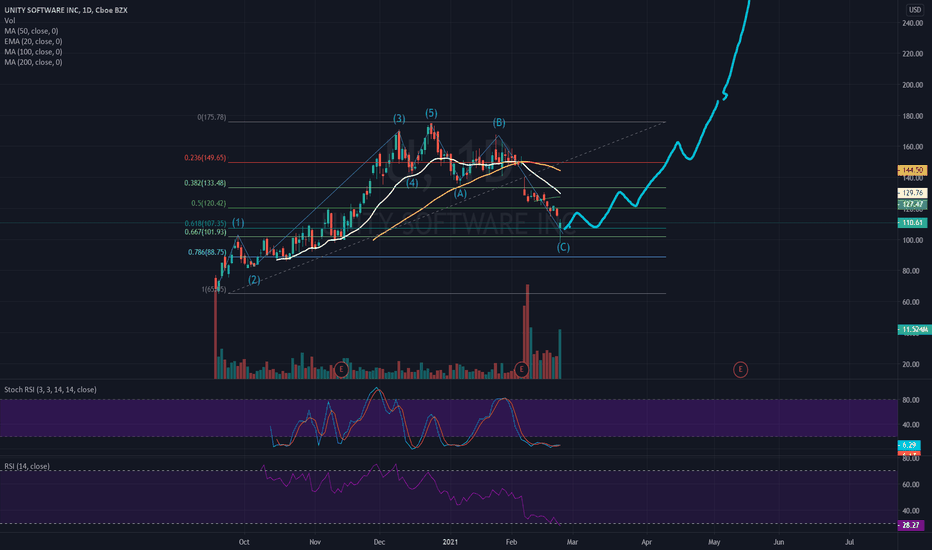The width and height of the screenshot is (932, 550).
Task: Select the 0(175.78) Fibonacci level label
Action: coord(212,118)
